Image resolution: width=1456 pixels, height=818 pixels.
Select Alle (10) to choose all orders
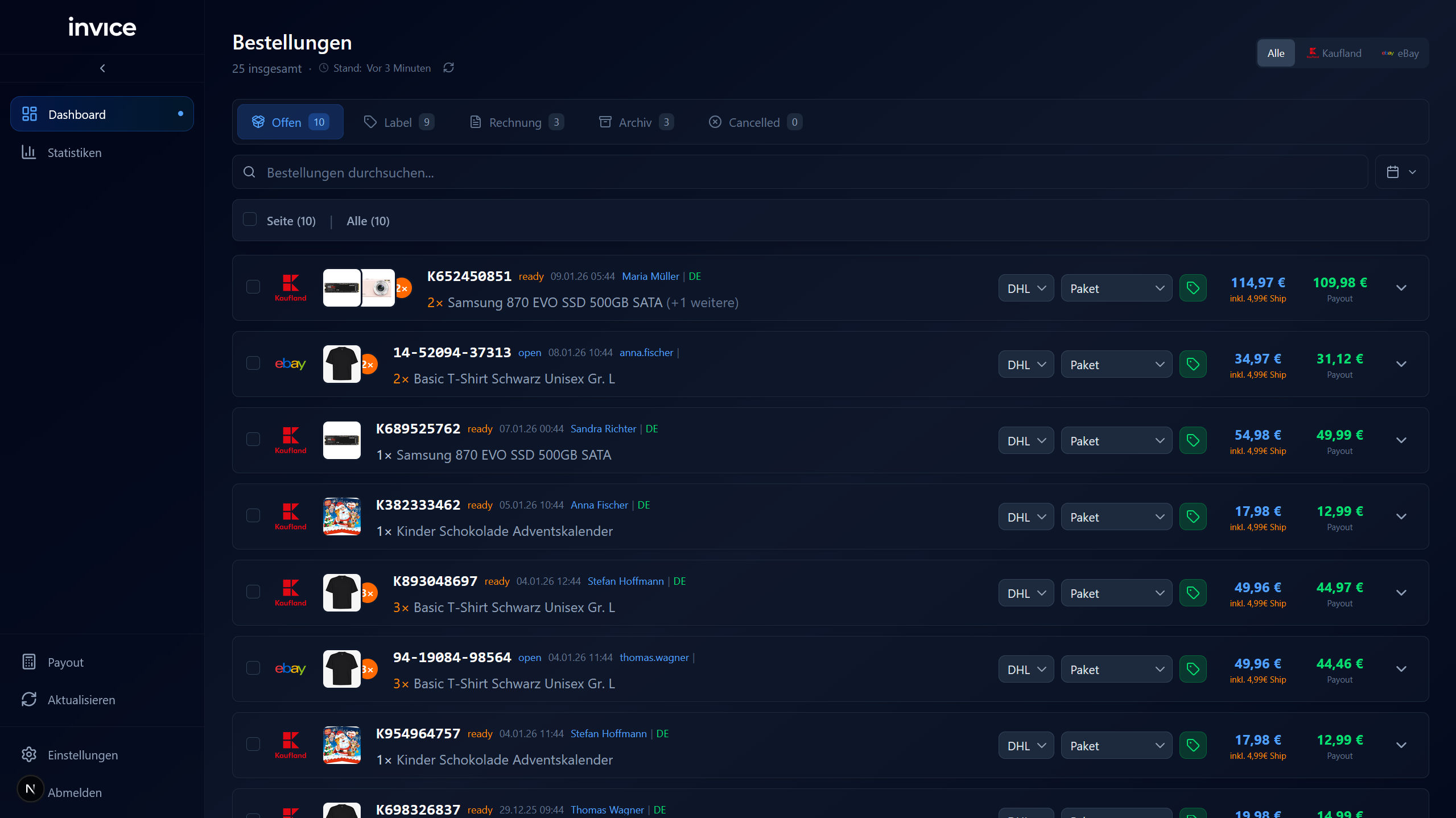pos(368,221)
